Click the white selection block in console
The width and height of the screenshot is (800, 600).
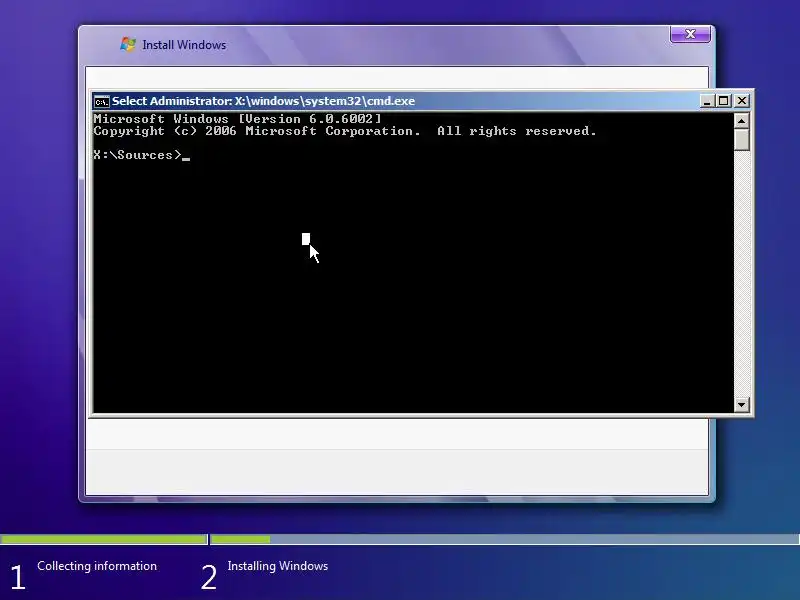[306, 239]
